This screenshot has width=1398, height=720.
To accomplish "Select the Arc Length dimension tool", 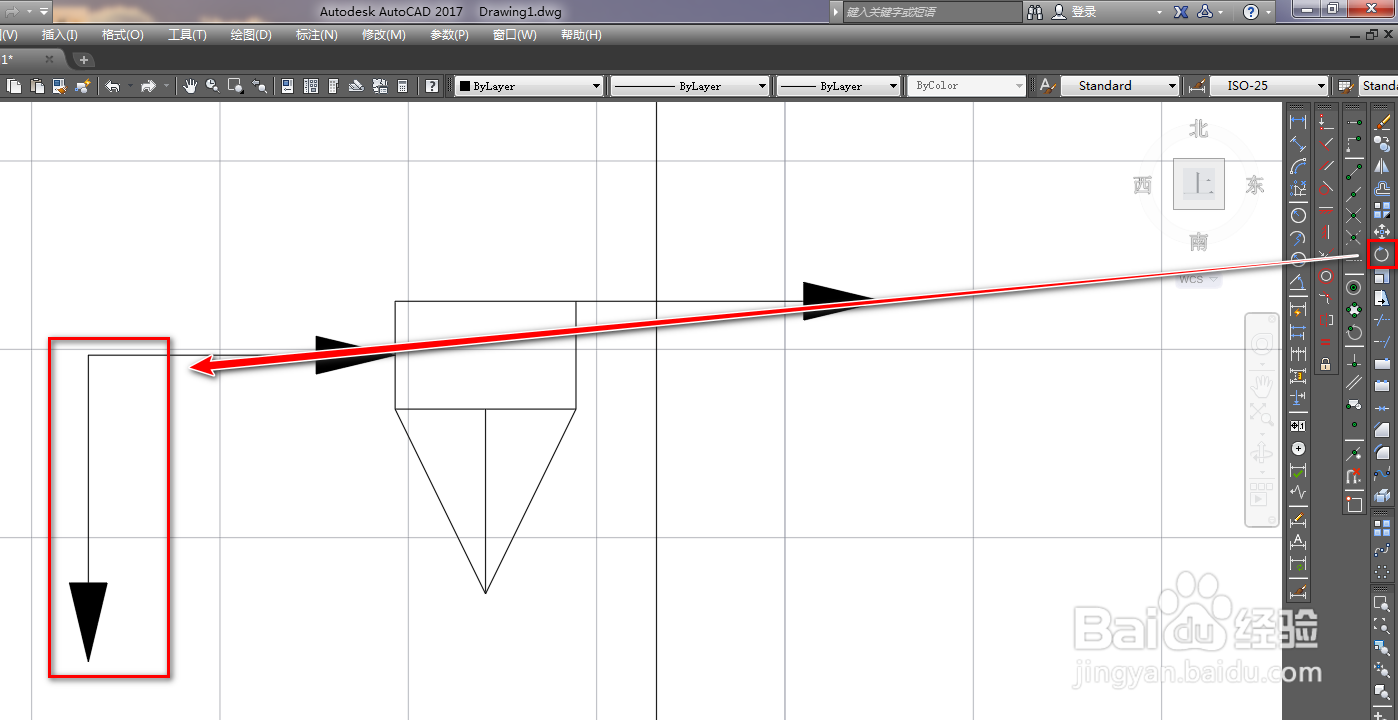I will click(1299, 165).
